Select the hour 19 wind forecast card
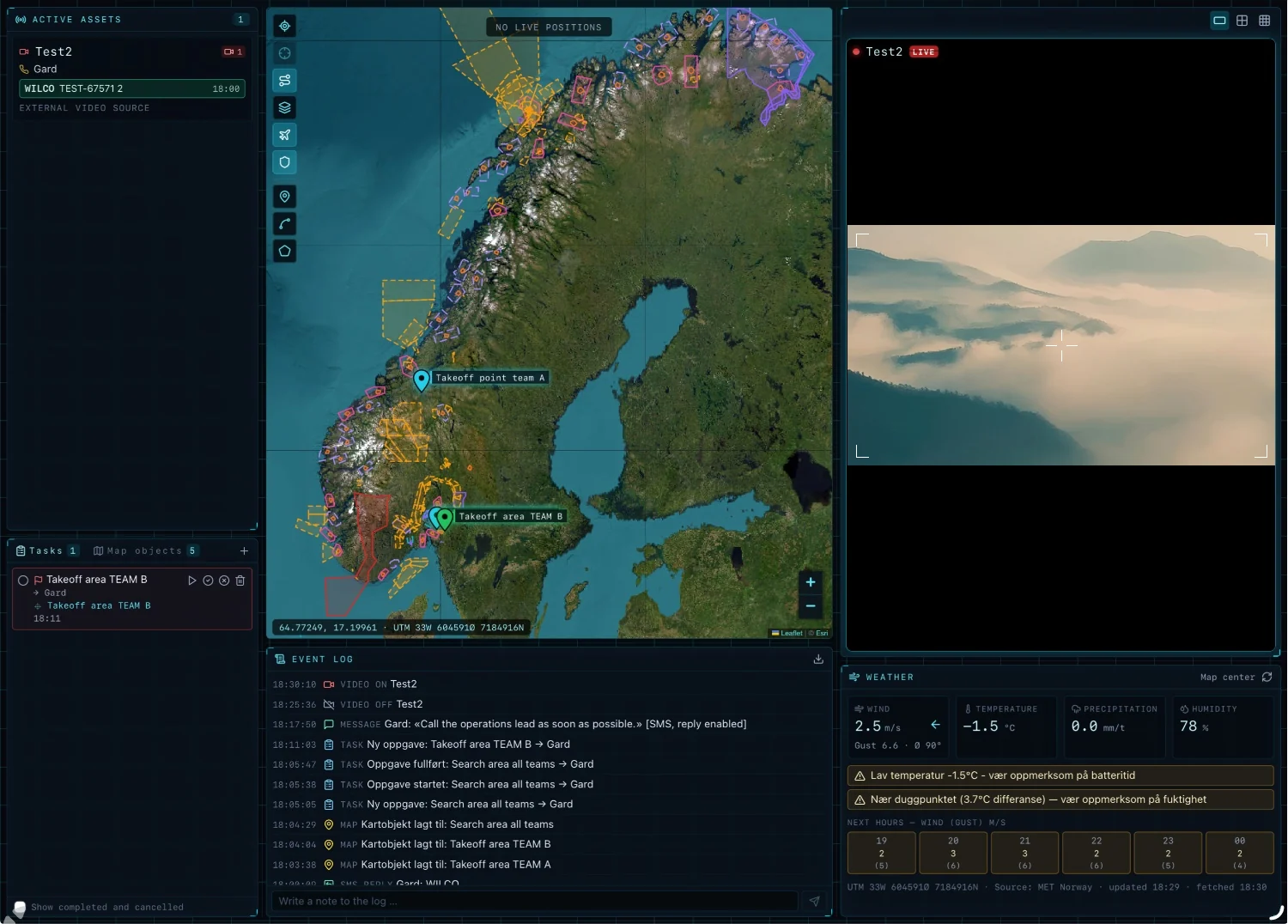 coord(882,853)
